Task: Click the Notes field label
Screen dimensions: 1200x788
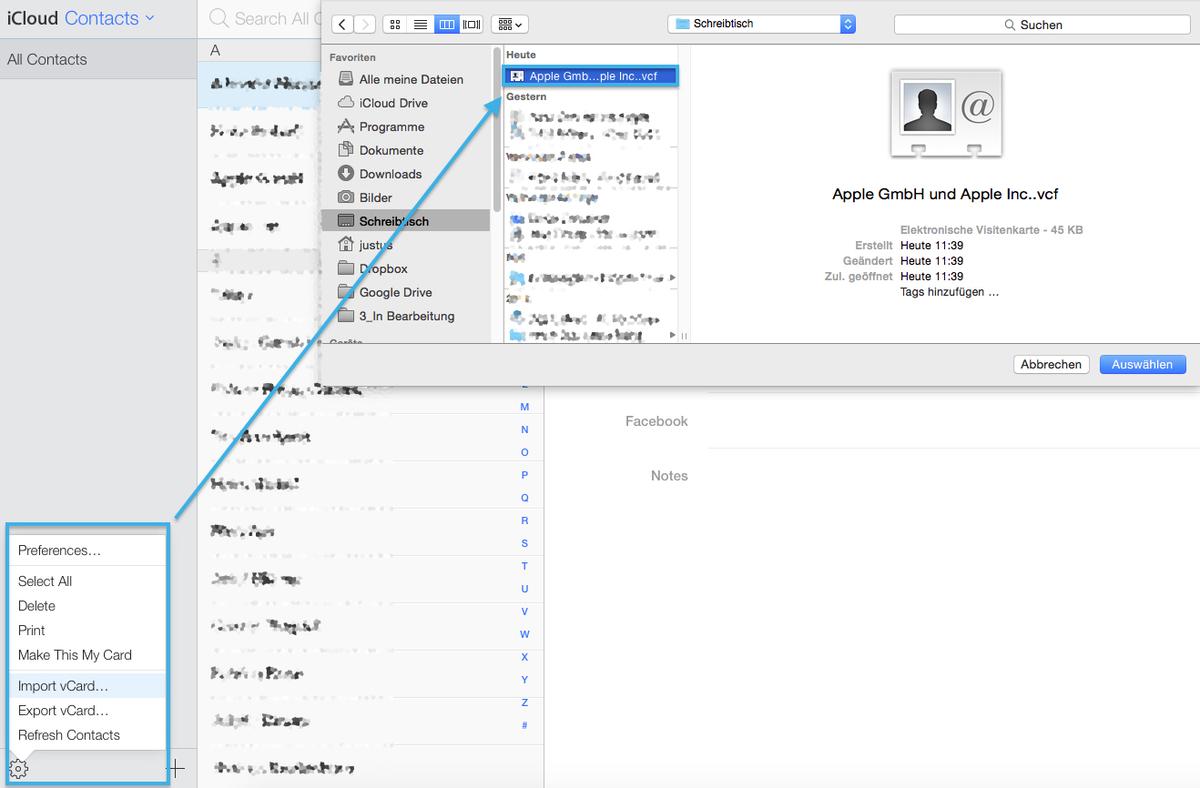Action: point(669,476)
